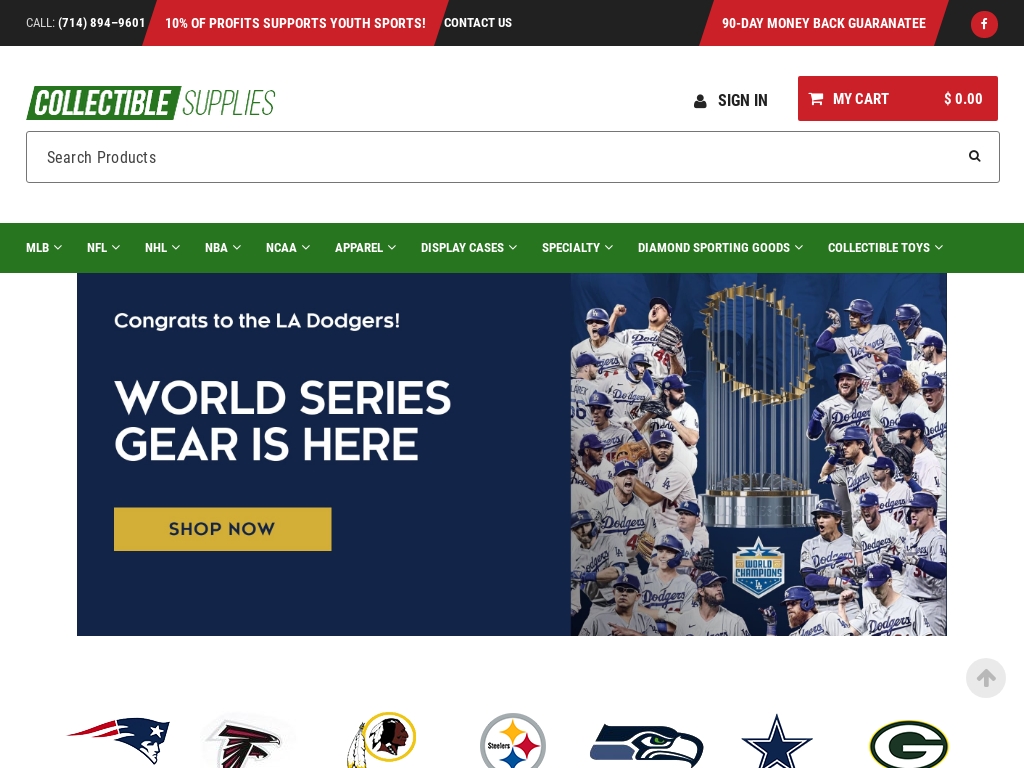This screenshot has height=768, width=1024.
Task: Click the Seattle Seahawks logo
Action: [x=646, y=744]
